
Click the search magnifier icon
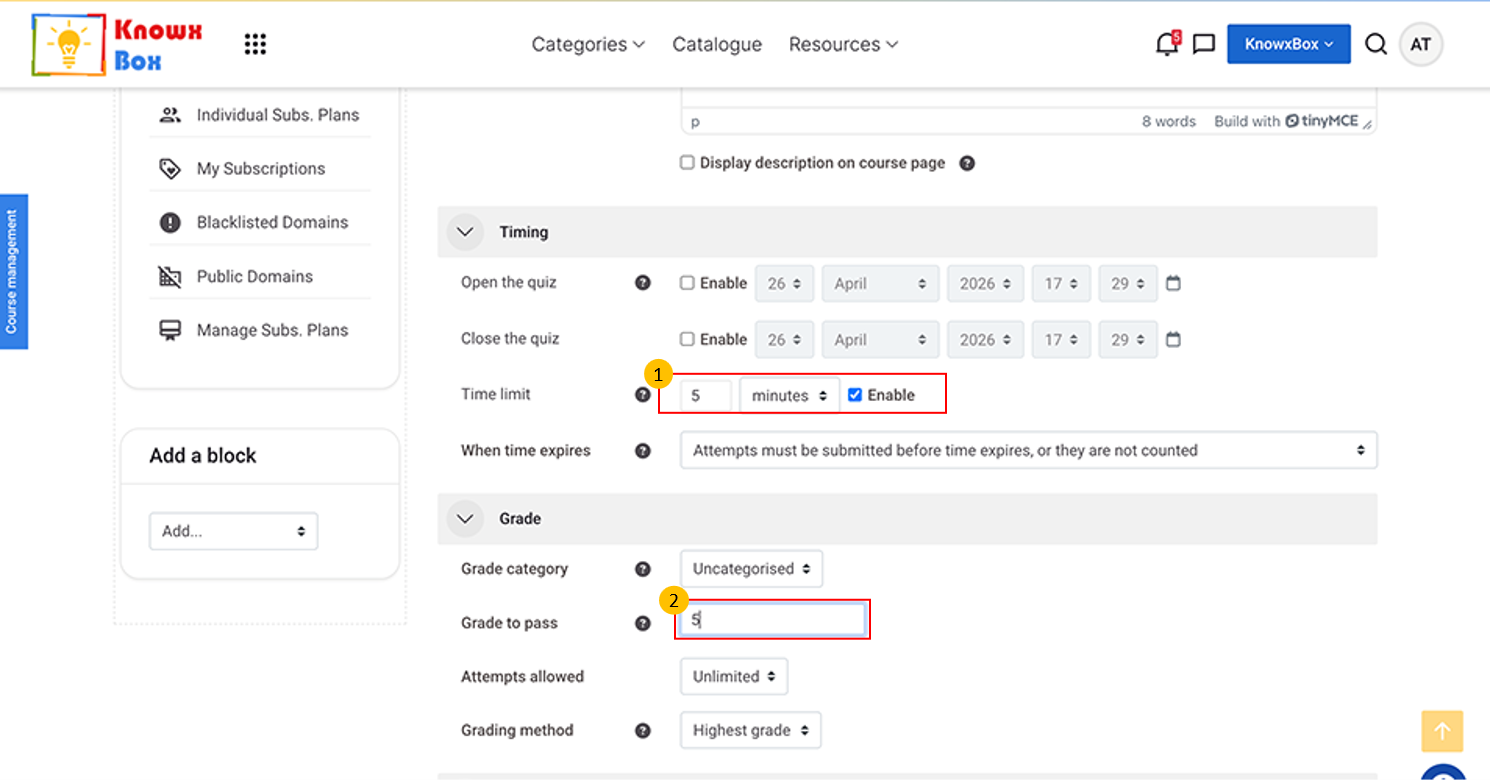tap(1376, 44)
